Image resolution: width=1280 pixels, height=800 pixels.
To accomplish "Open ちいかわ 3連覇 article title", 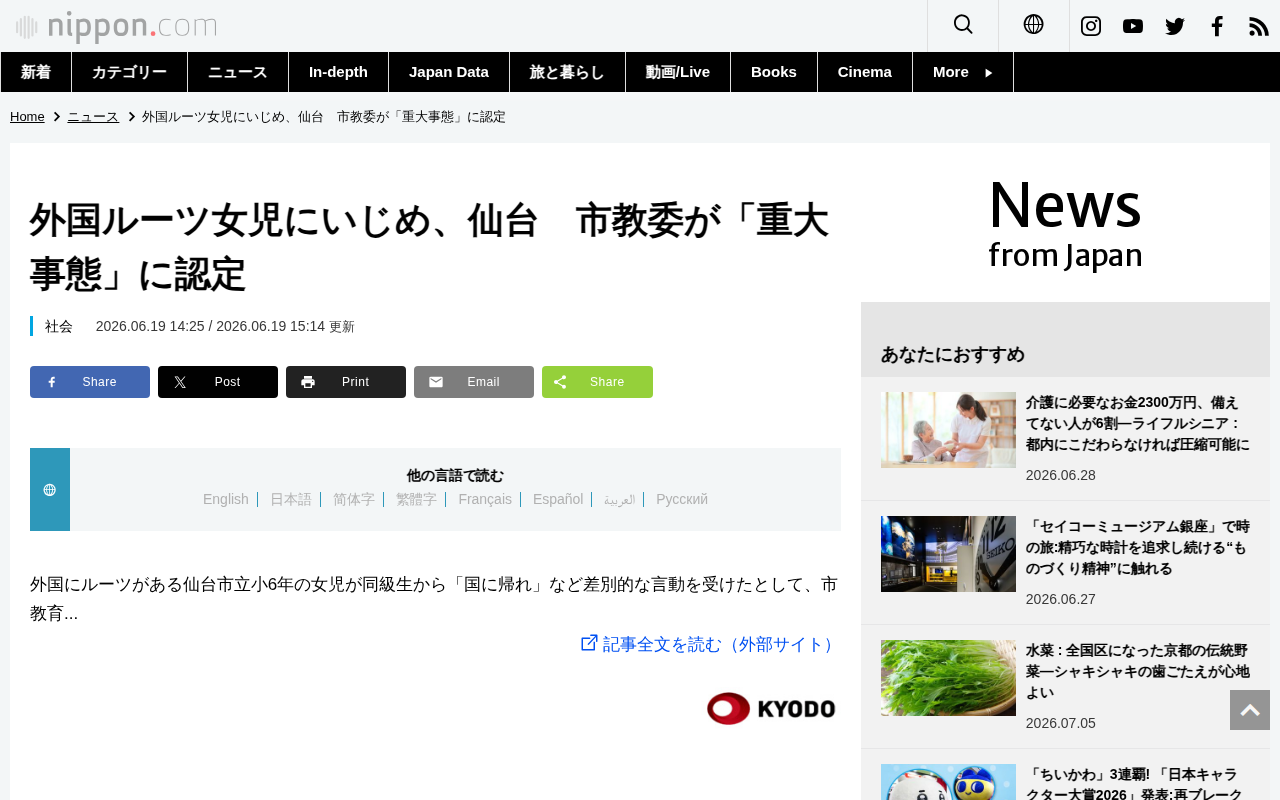I will point(1134,783).
